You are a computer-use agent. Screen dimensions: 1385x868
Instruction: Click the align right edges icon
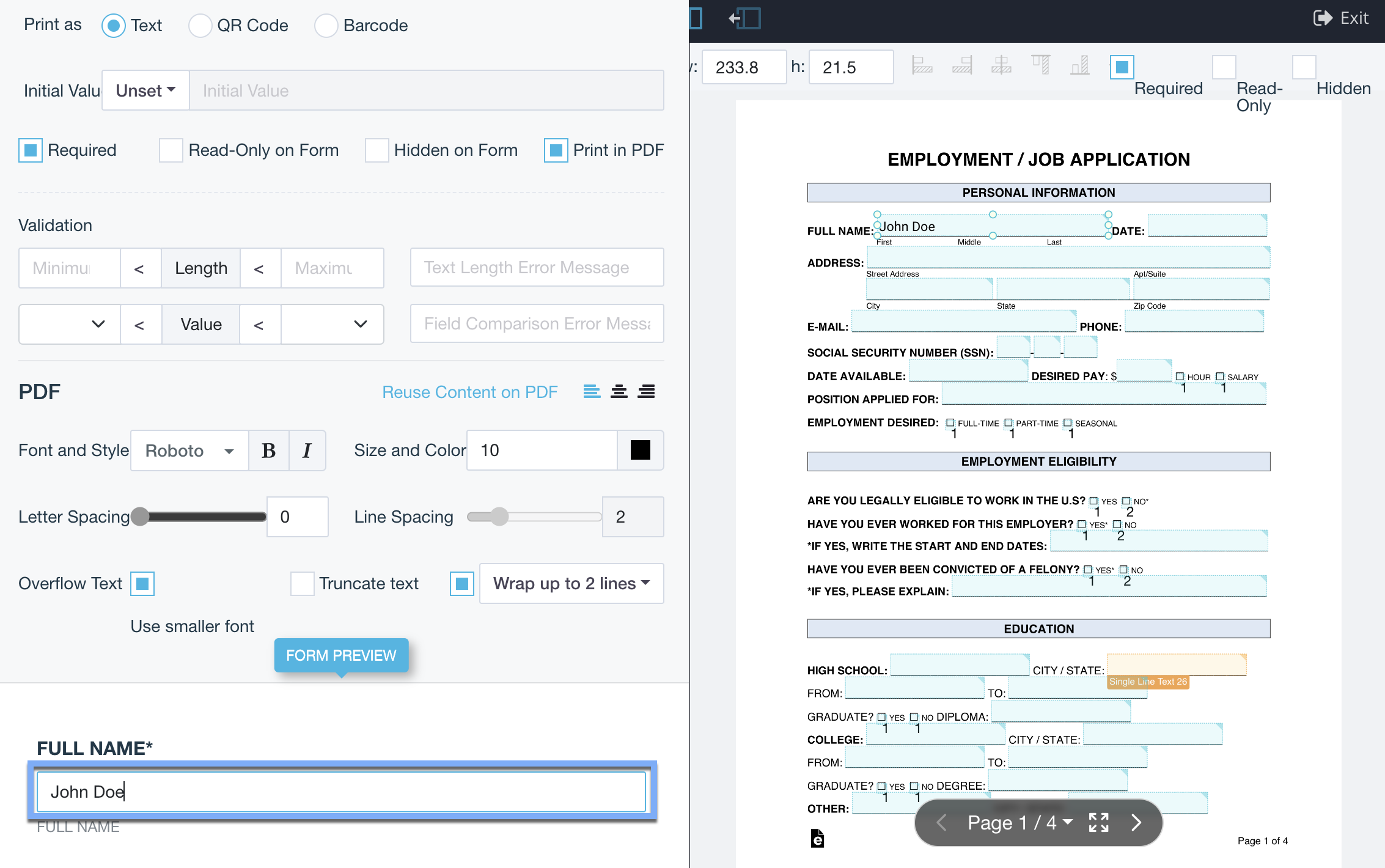[x=962, y=65]
